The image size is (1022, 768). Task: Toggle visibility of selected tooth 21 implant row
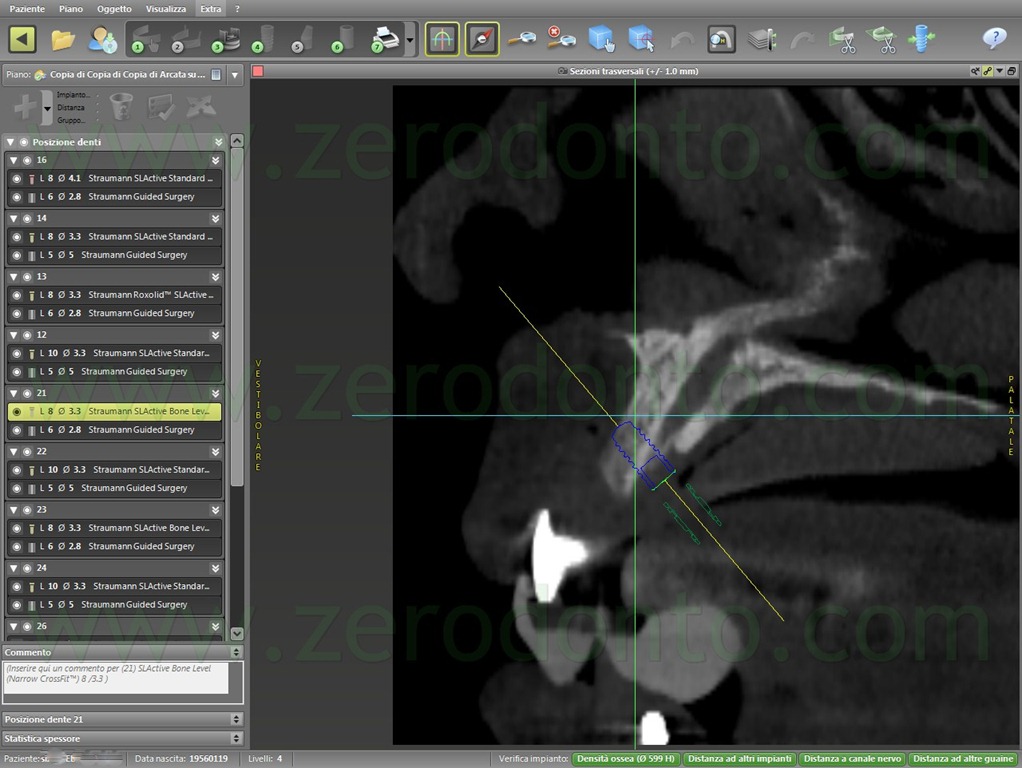point(16,411)
